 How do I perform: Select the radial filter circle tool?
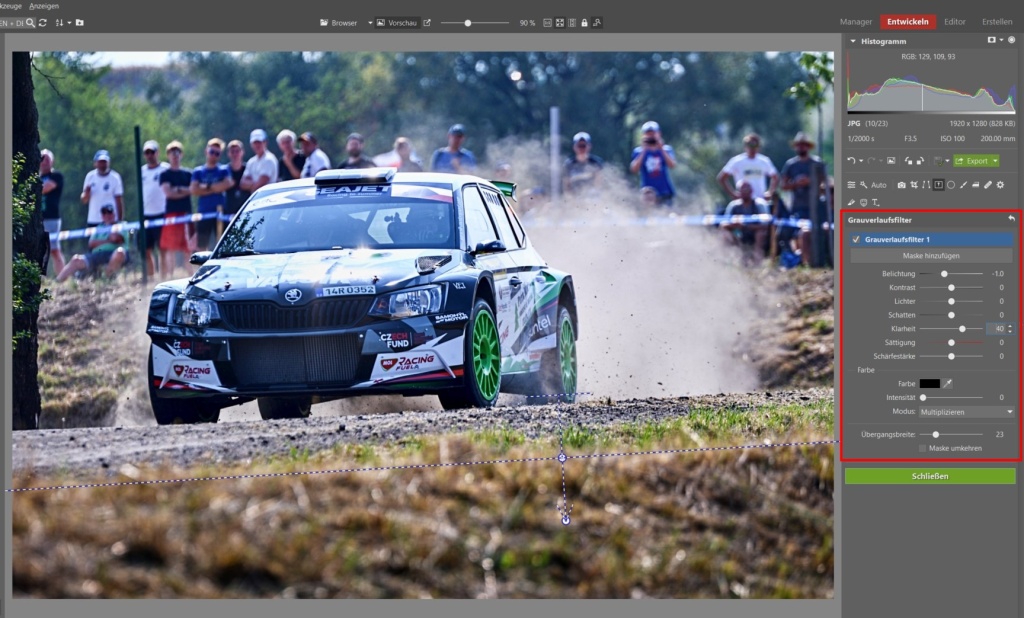click(x=951, y=185)
